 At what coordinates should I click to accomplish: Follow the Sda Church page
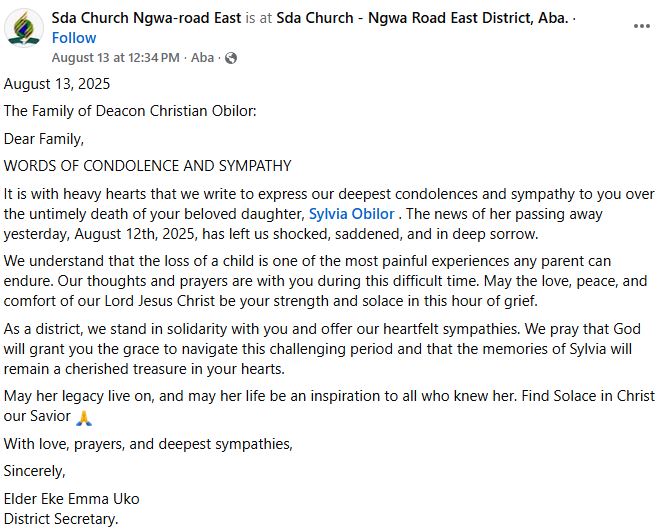click(74, 38)
